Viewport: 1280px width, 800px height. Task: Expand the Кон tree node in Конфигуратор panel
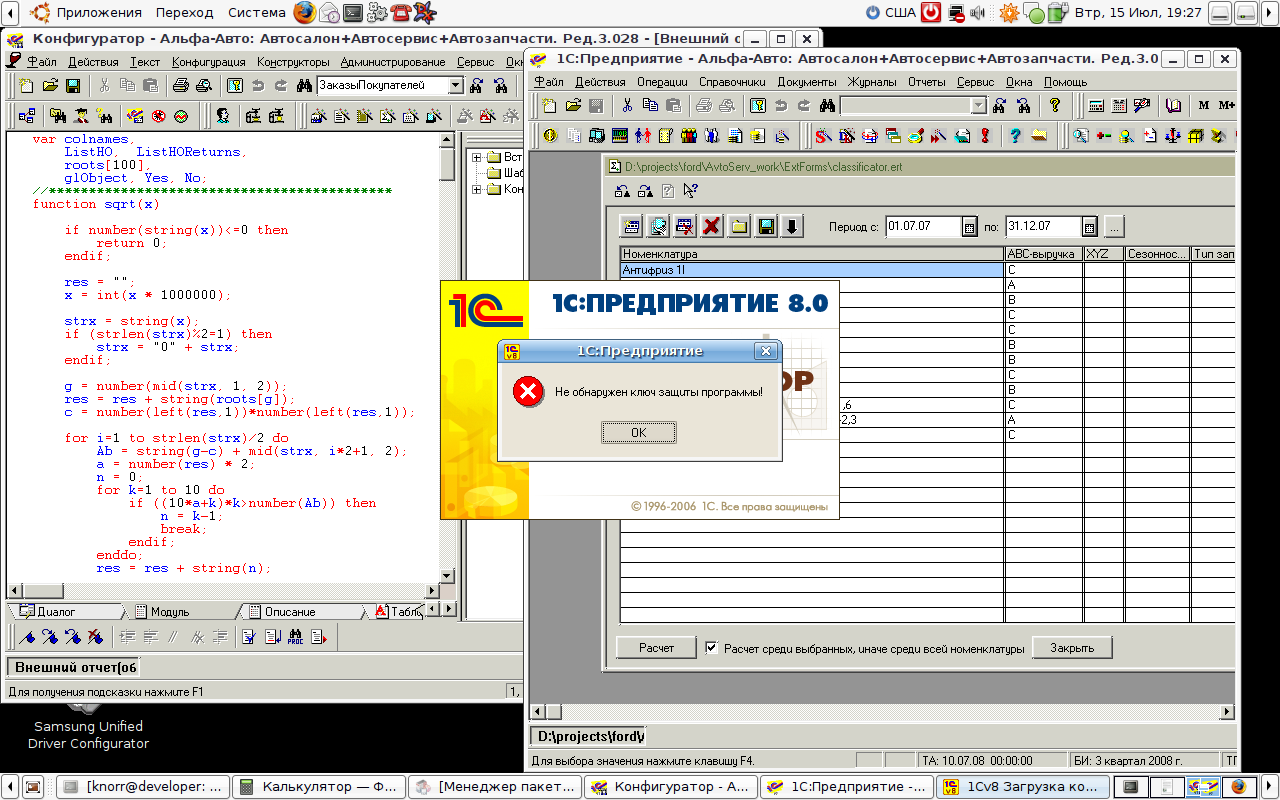coord(477,189)
